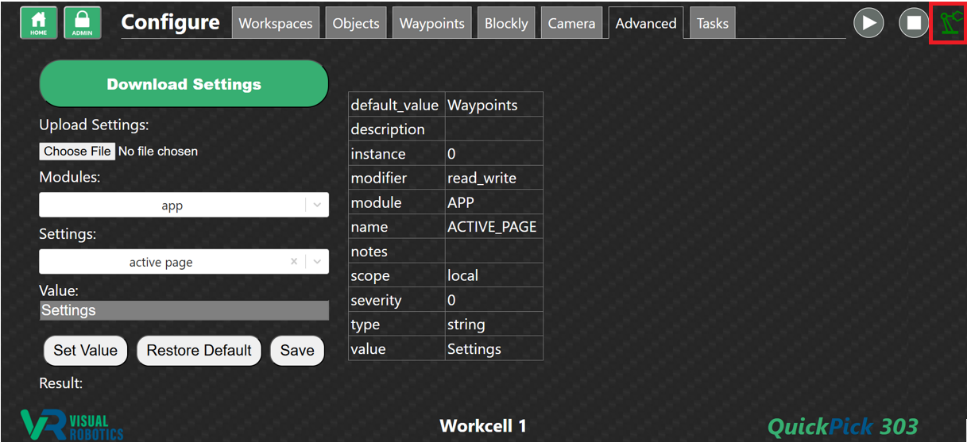This screenshot has width=967, height=442.
Task: Click the value row cell showing Settings
Action: (x=494, y=349)
